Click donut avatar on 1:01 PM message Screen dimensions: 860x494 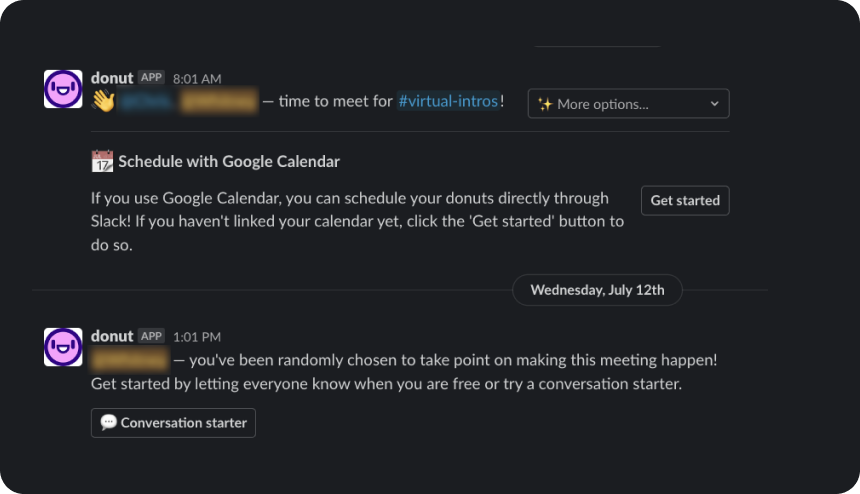click(x=63, y=347)
